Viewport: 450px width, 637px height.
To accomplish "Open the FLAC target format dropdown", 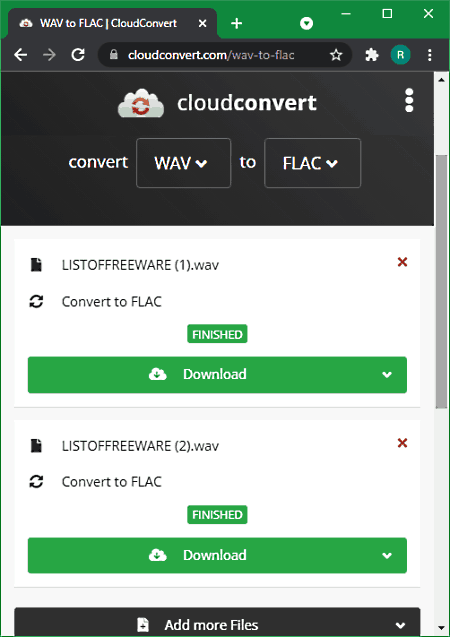I will coord(312,163).
